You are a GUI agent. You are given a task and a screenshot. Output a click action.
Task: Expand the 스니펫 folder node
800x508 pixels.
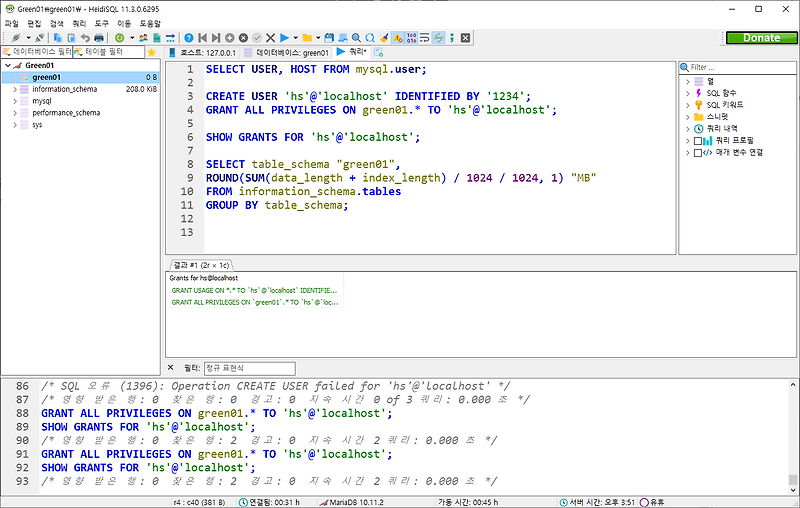688,117
